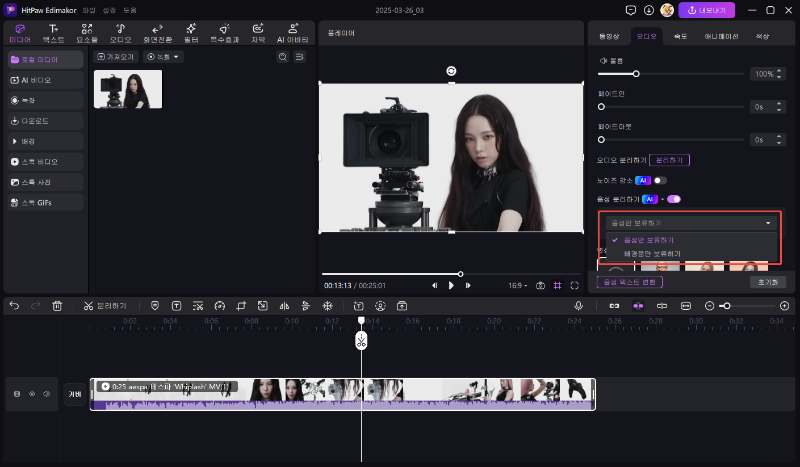
Task: Take a snapshot with the camera icon
Action: point(540,285)
